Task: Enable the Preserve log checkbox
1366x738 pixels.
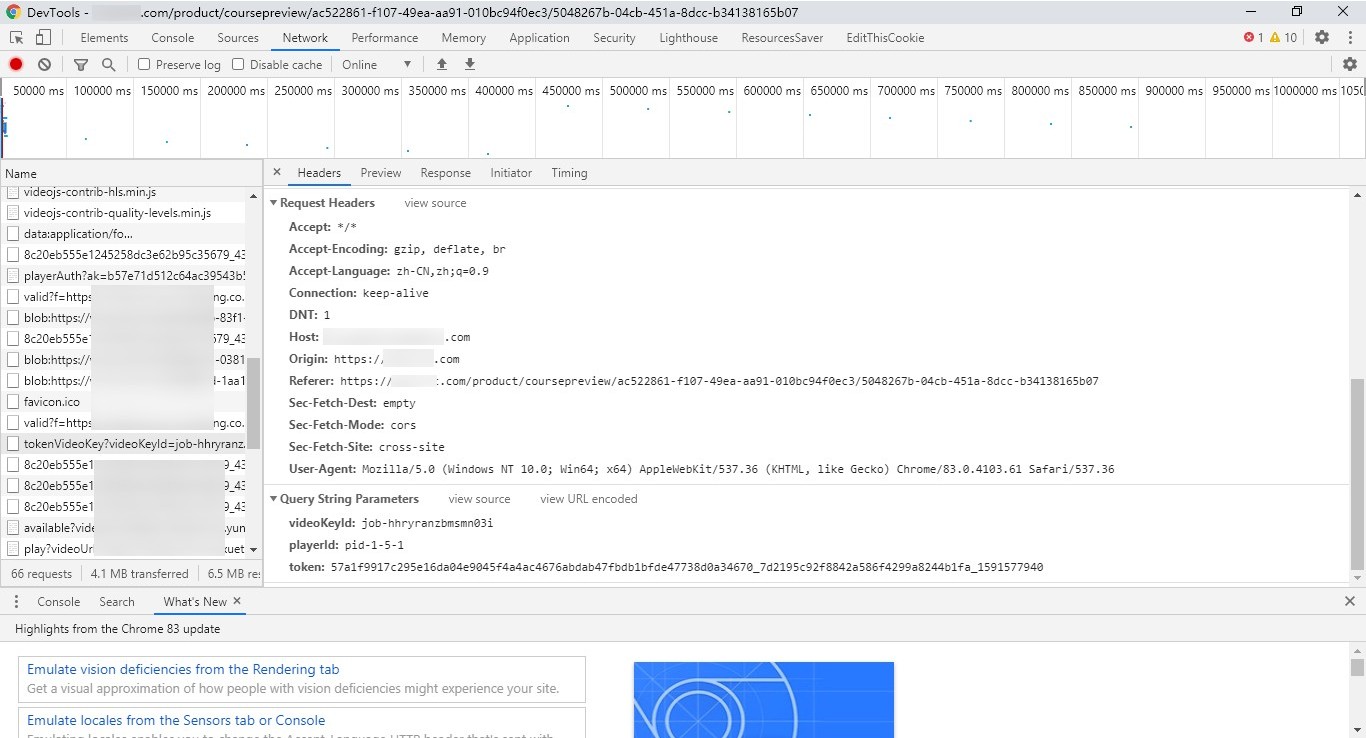Action: pos(144,64)
